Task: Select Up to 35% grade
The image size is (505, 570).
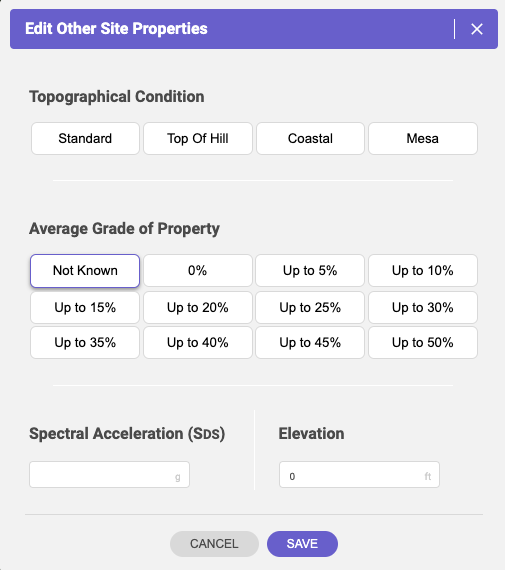Action: (x=85, y=342)
